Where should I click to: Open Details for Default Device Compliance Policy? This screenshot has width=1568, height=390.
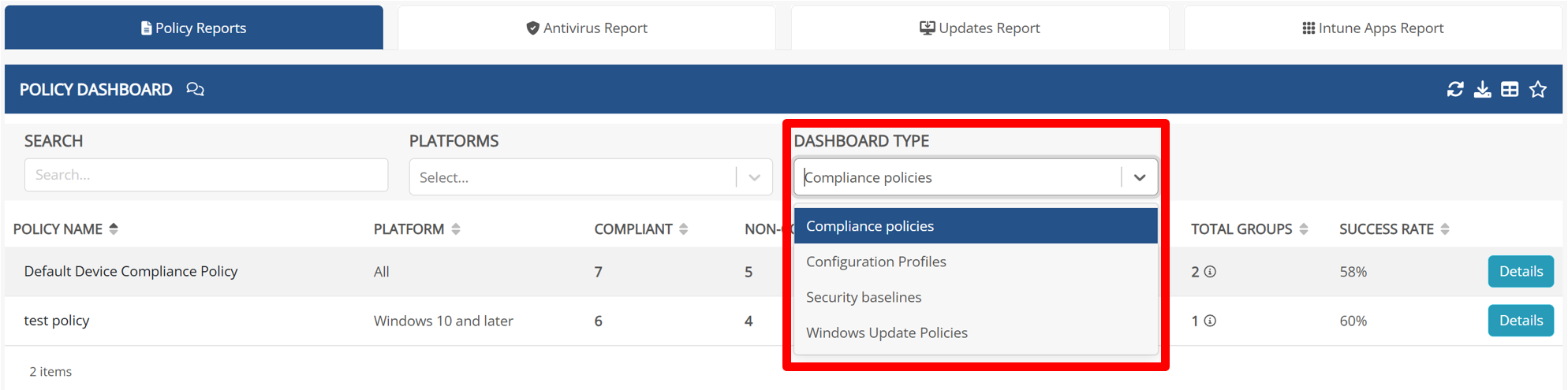pyautogui.click(x=1520, y=272)
